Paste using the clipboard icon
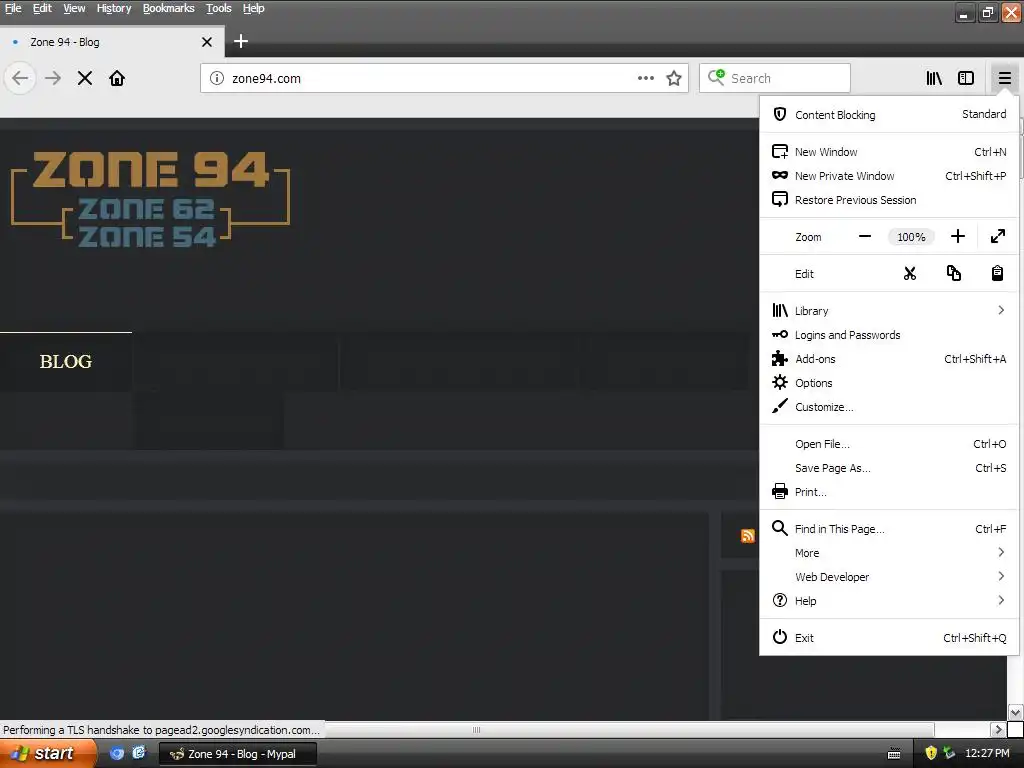Image resolution: width=1024 pixels, height=768 pixels. coord(997,274)
